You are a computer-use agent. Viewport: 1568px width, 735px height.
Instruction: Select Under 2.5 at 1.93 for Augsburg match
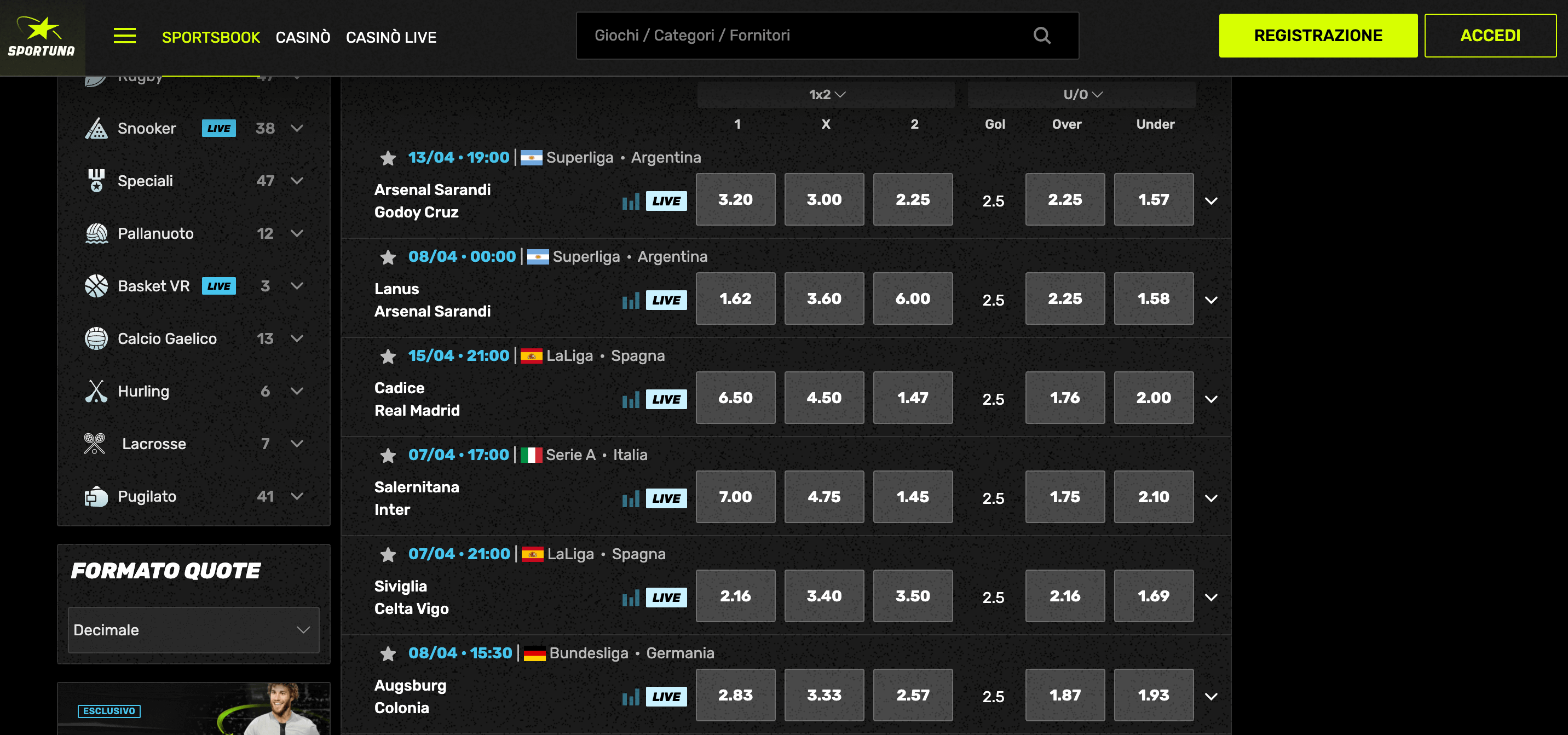1154,695
